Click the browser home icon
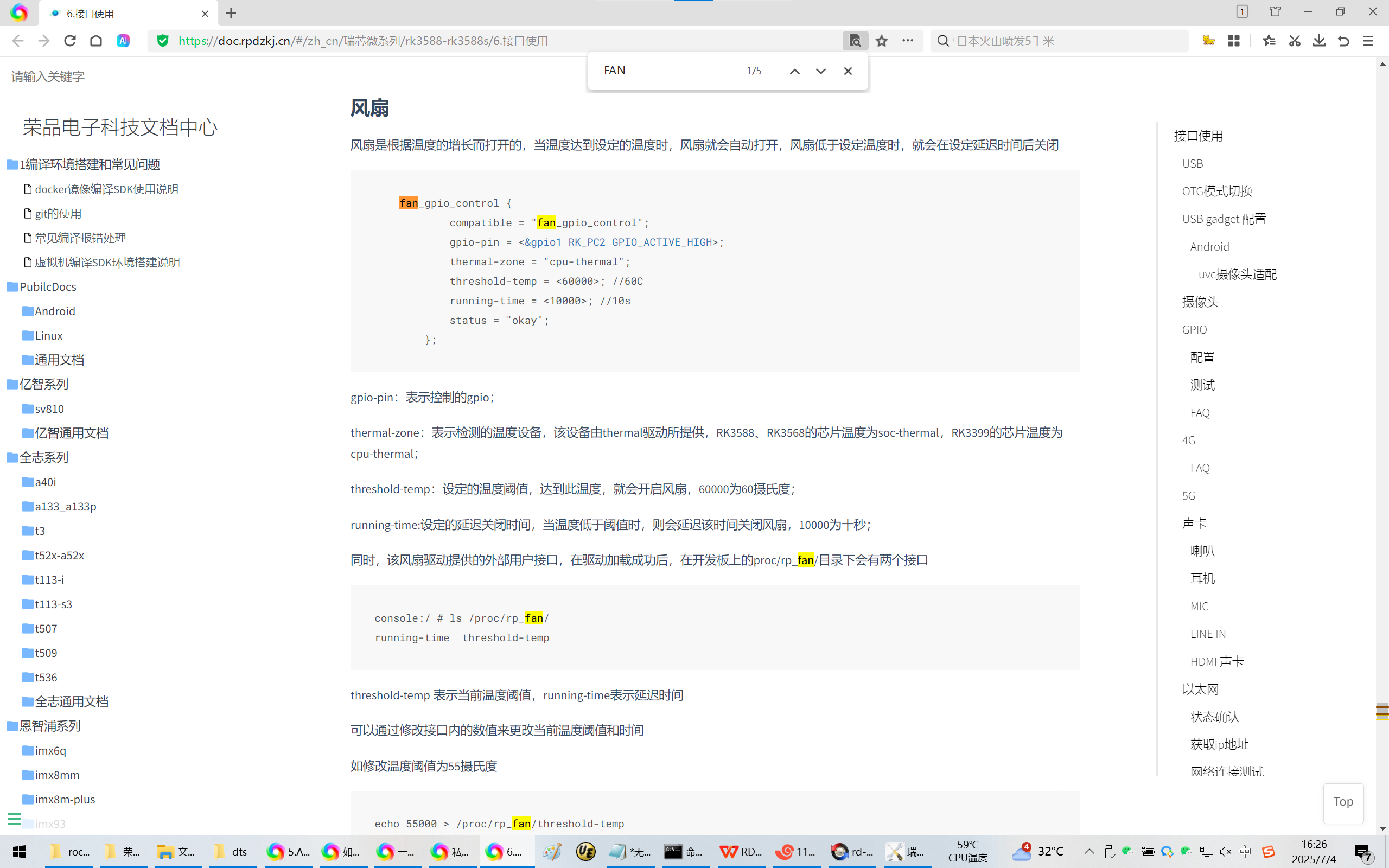The image size is (1389, 868). (96, 41)
